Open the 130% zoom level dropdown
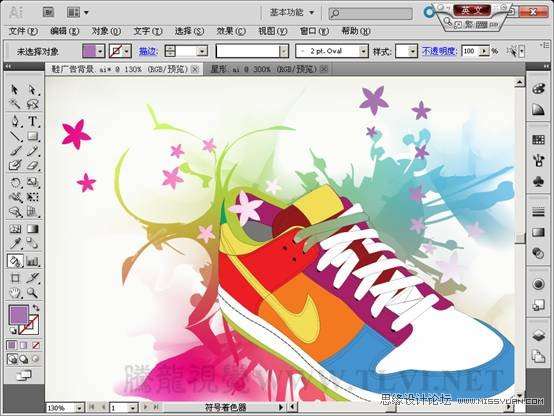This screenshot has width=554, height=416. click(79, 408)
